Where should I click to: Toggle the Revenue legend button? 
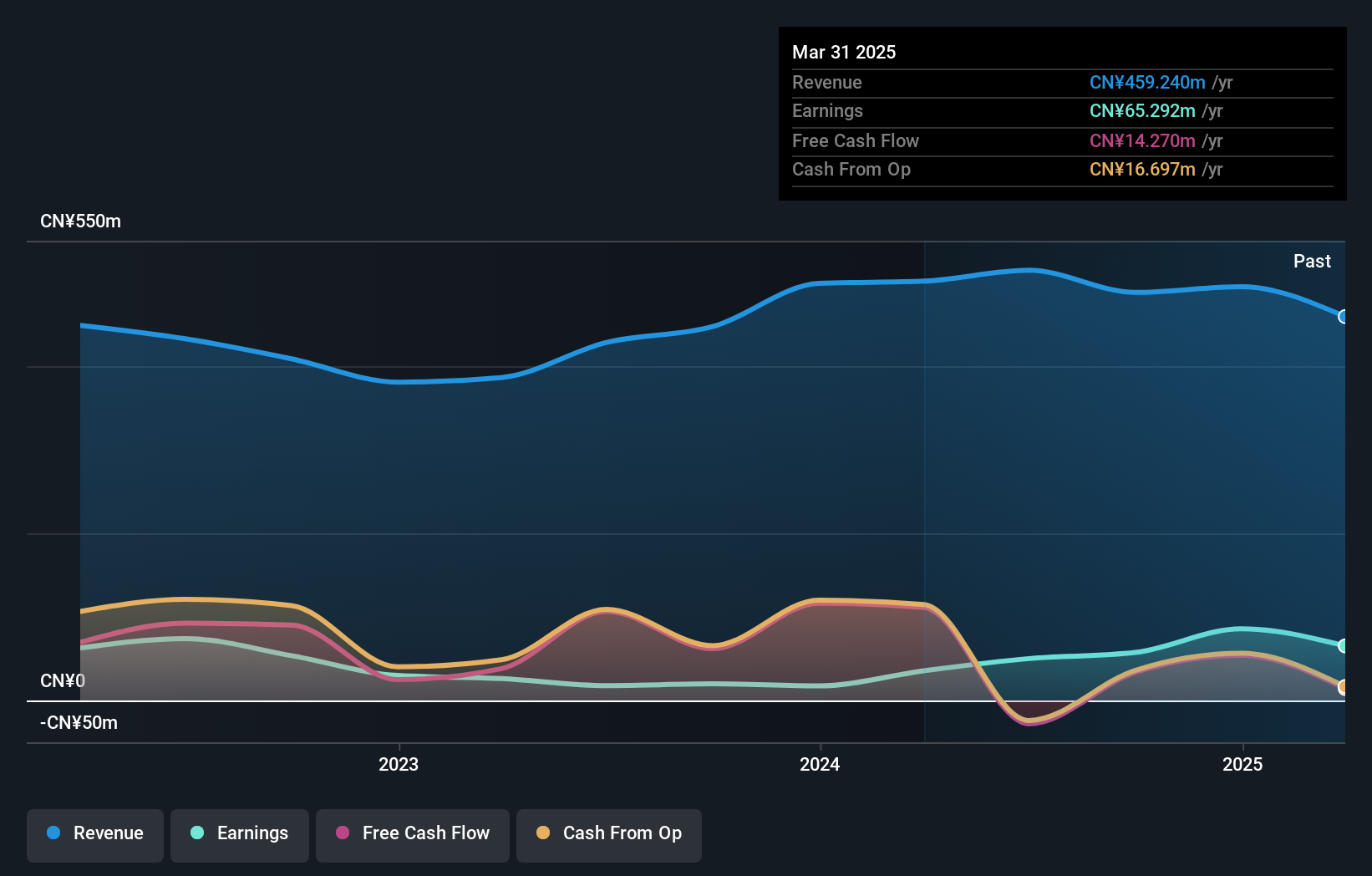95,835
